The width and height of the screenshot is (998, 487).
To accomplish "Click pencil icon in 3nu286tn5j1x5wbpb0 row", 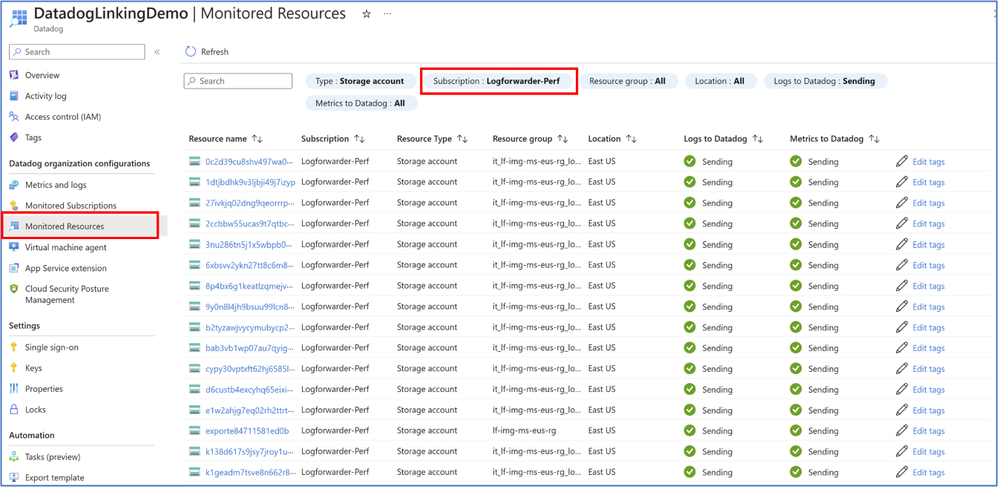I will click(901, 244).
